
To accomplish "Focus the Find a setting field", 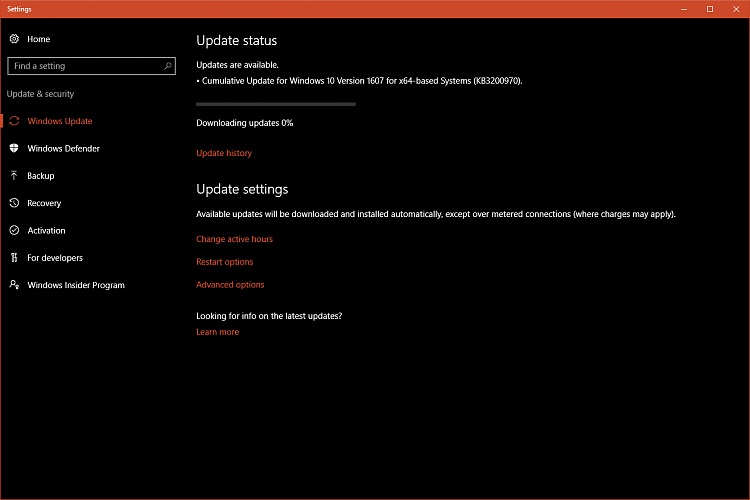I will point(91,66).
